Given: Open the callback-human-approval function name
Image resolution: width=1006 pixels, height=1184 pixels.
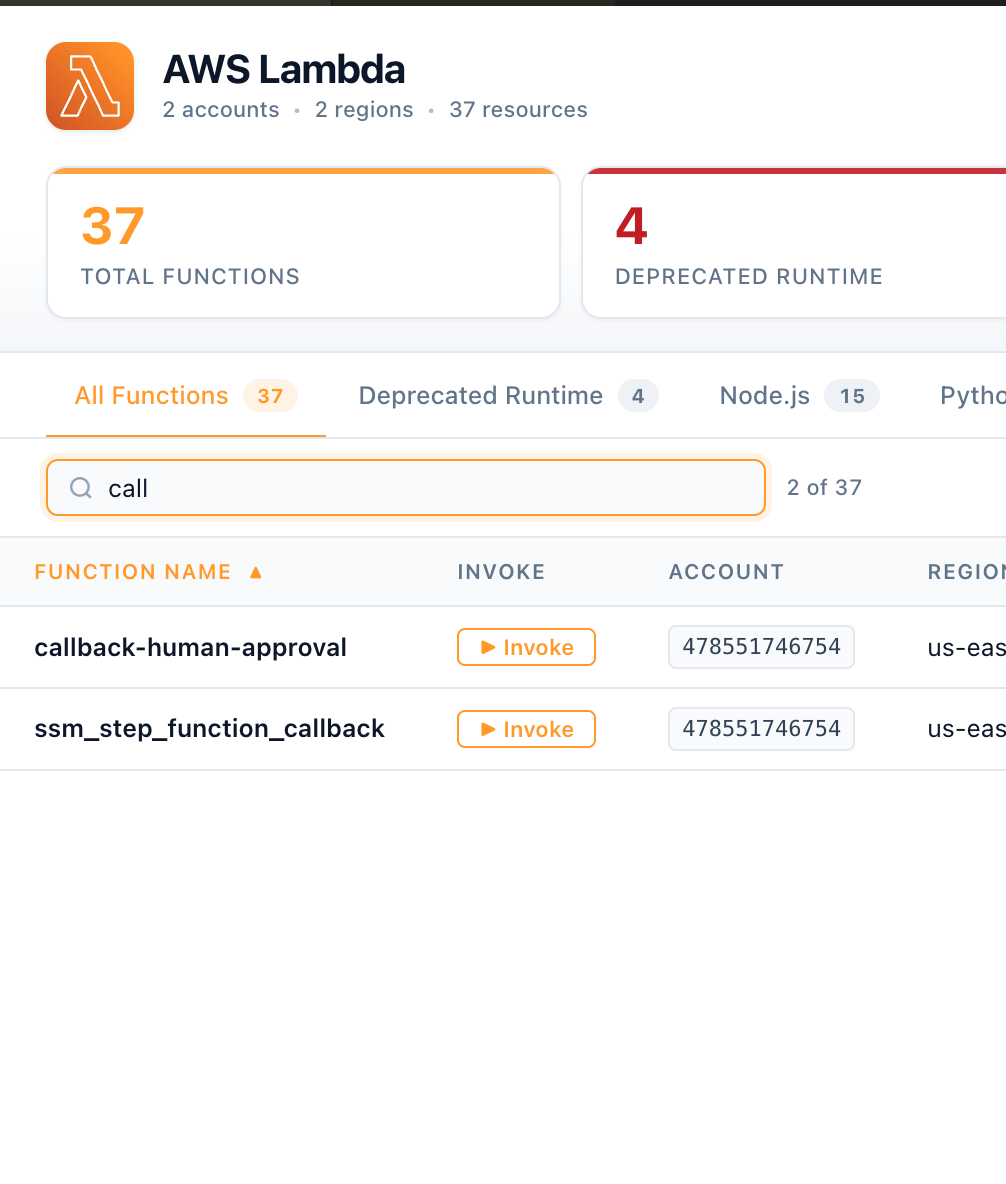Looking at the screenshot, I should (190, 648).
